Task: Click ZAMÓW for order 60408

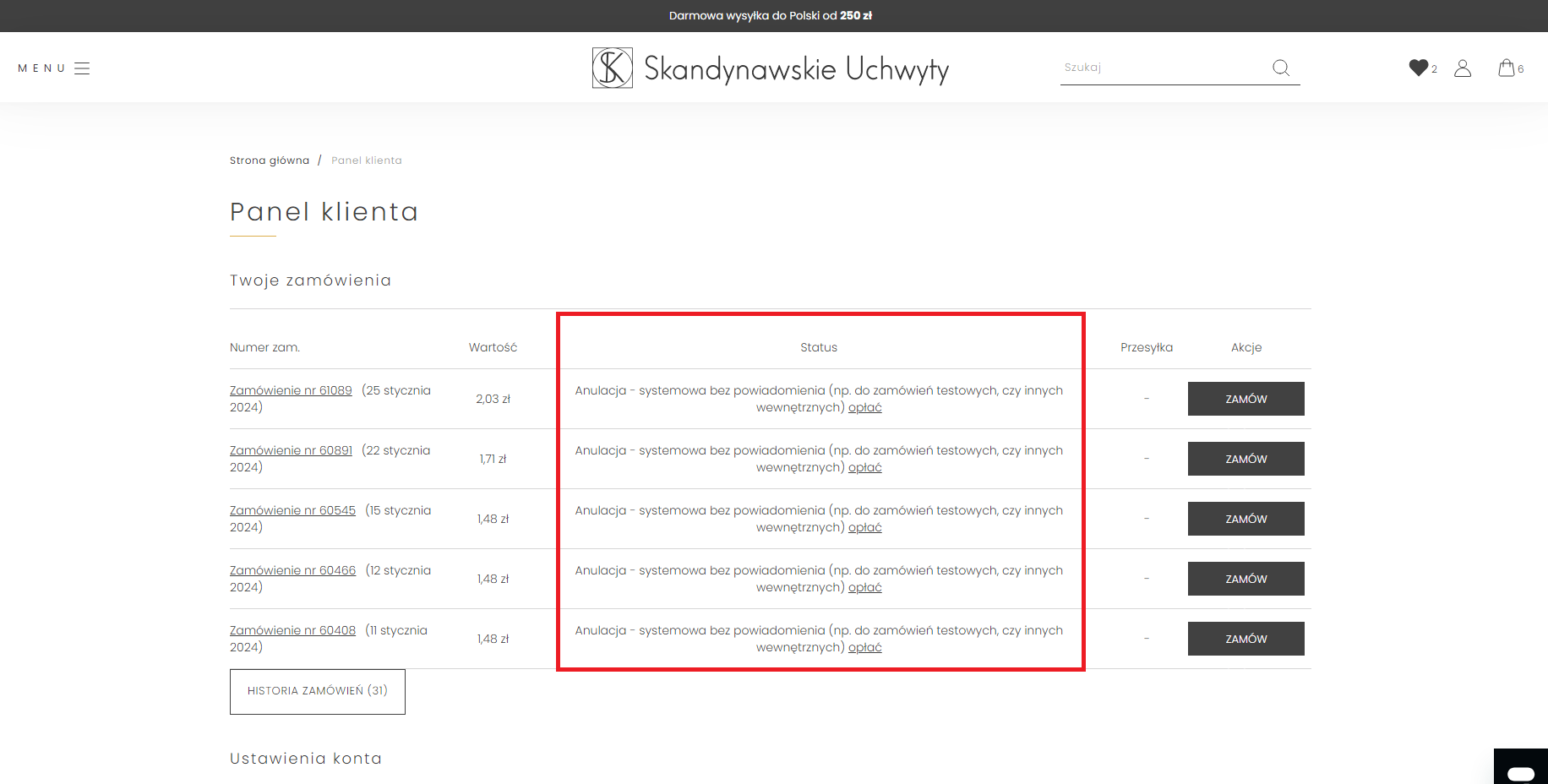Action: tap(1246, 639)
